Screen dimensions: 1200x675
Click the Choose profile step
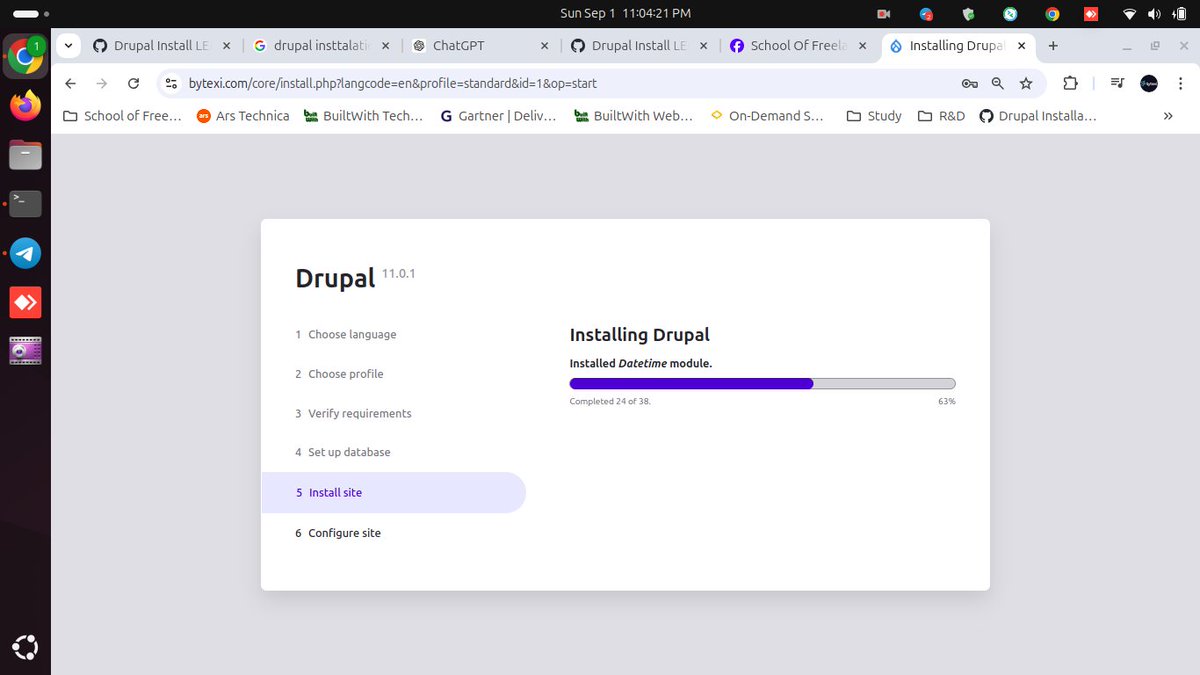[339, 374]
